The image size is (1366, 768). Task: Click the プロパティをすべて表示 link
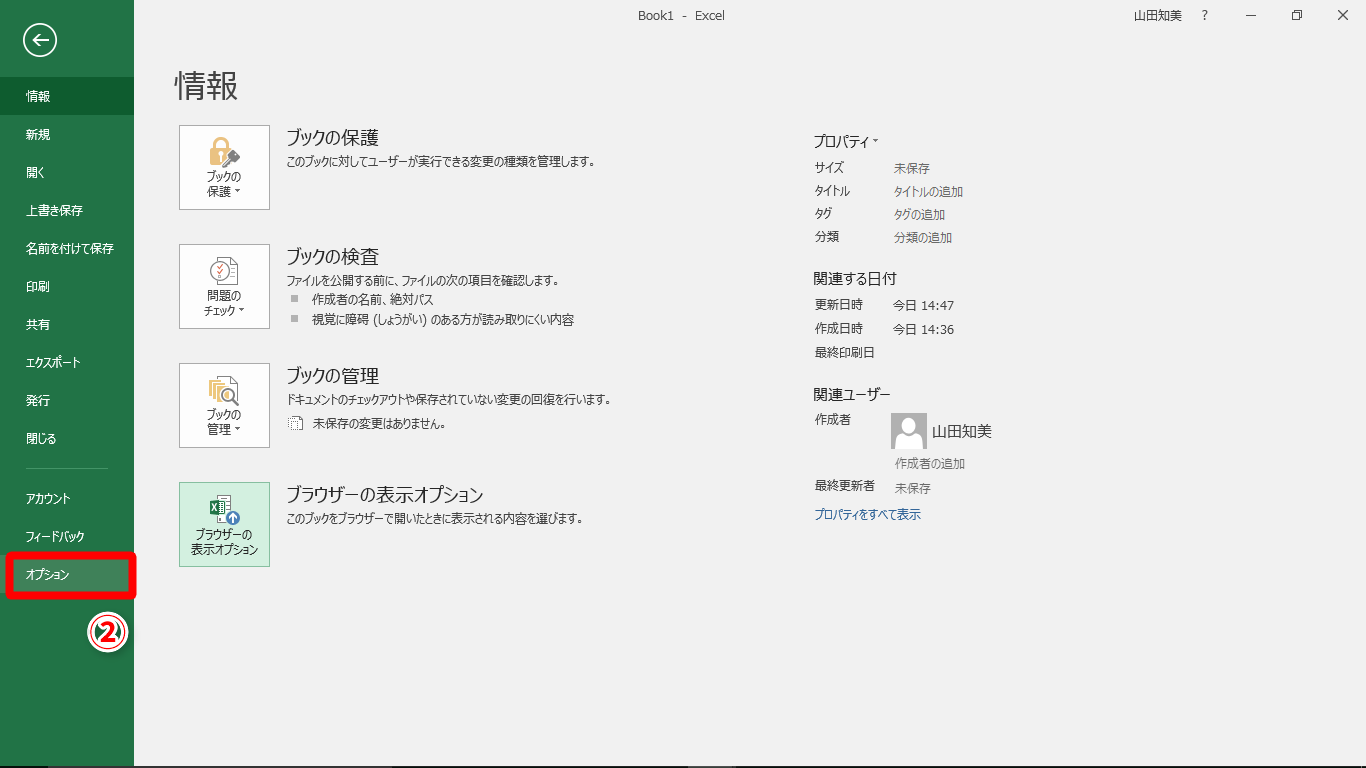click(867, 514)
